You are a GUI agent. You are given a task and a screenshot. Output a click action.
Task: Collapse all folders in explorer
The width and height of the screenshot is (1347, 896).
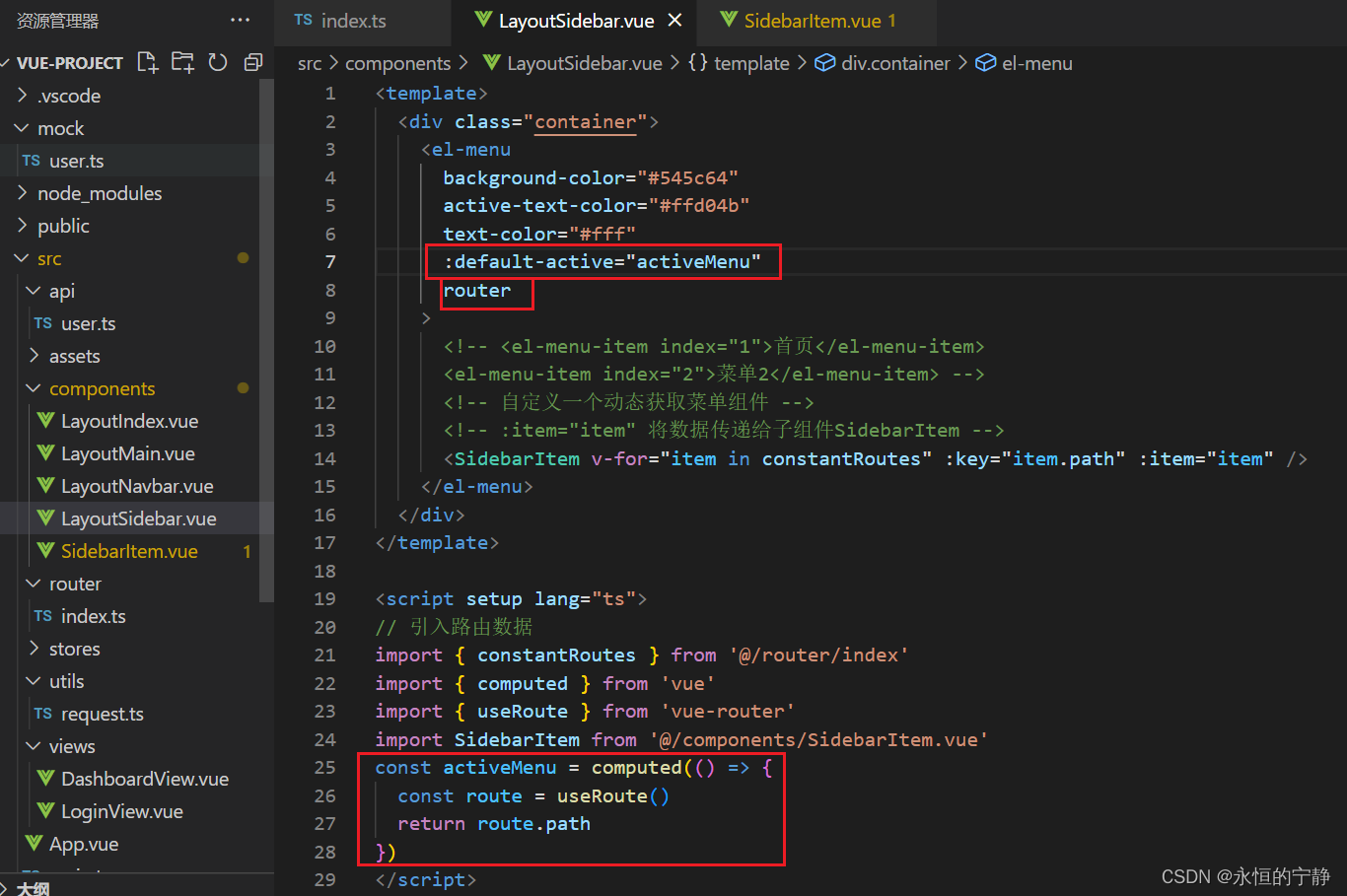click(253, 62)
